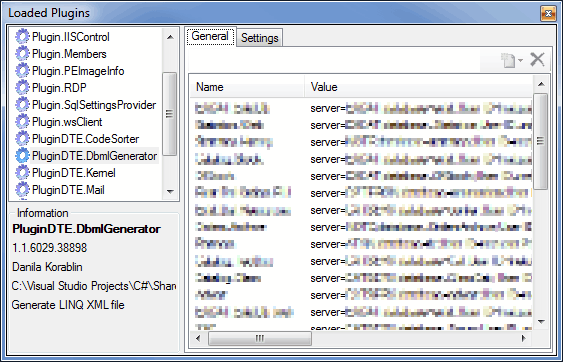Click plugin list scroll up arrow
Image resolution: width=563 pixels, height=362 pixels.
click(x=170, y=37)
